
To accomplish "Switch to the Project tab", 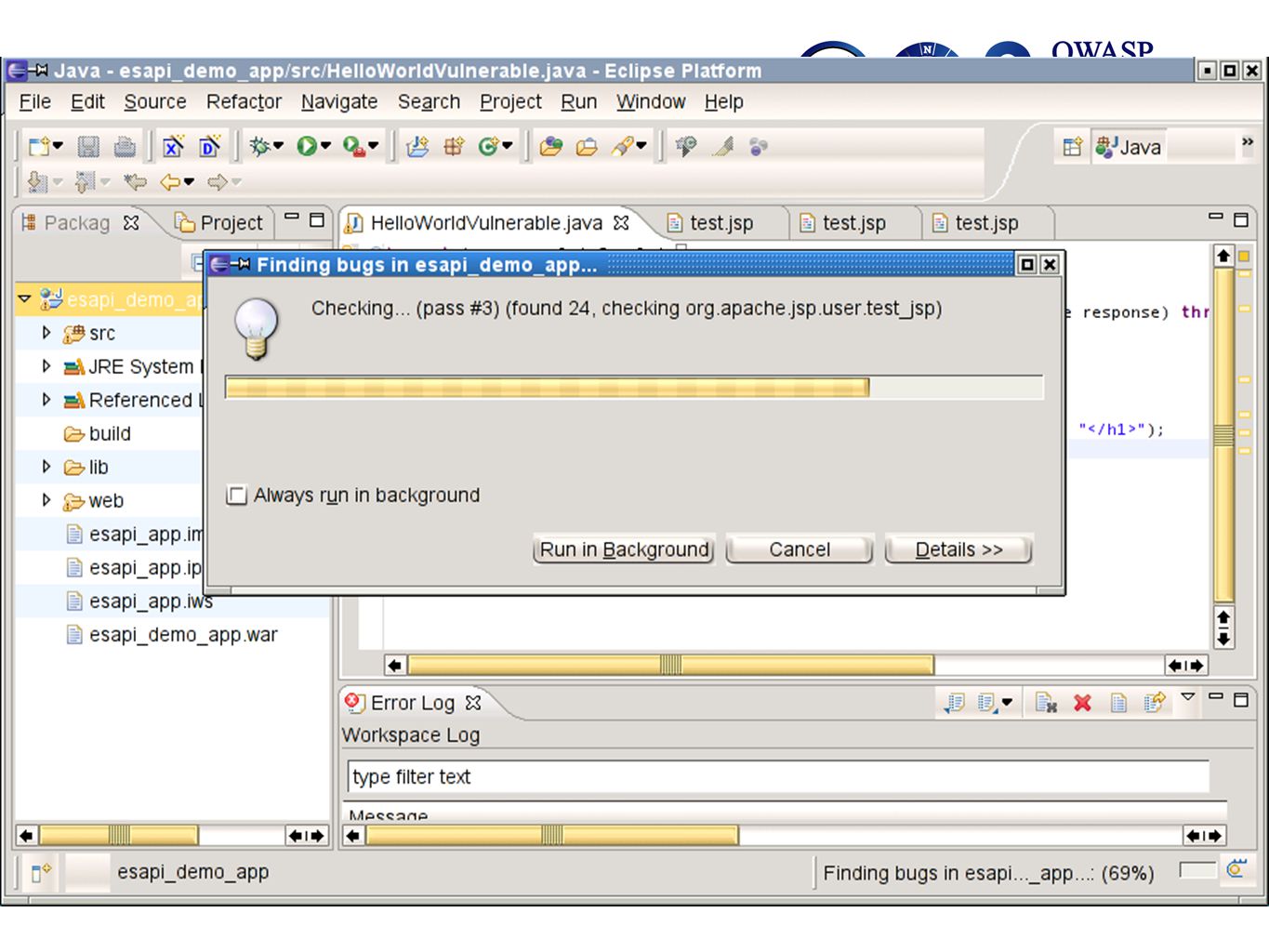I will pos(221,223).
